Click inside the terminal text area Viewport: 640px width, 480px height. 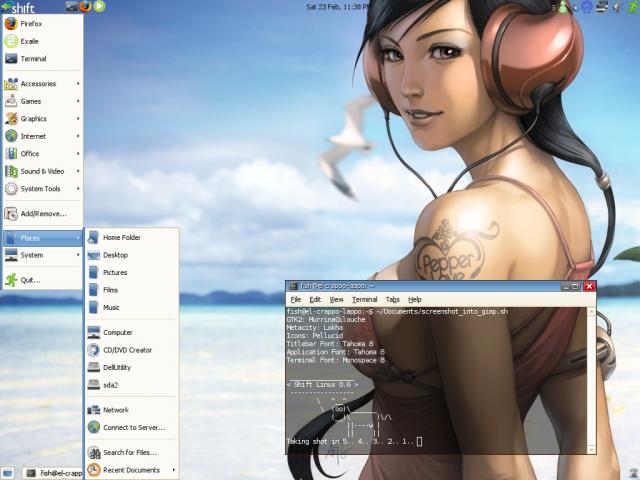tap(436, 380)
